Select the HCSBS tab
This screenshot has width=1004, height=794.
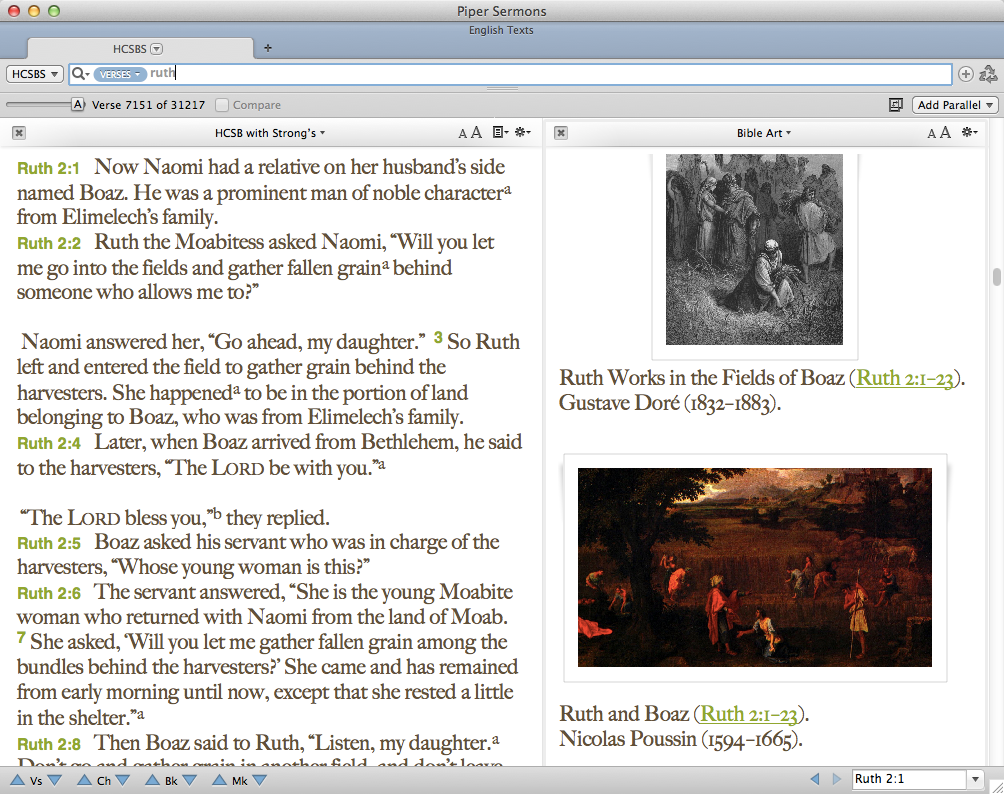click(138, 49)
